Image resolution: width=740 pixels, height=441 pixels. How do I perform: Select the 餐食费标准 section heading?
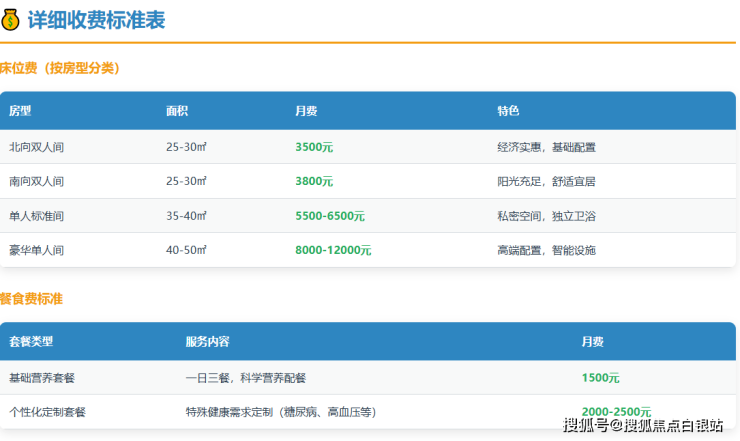[x=32, y=299]
